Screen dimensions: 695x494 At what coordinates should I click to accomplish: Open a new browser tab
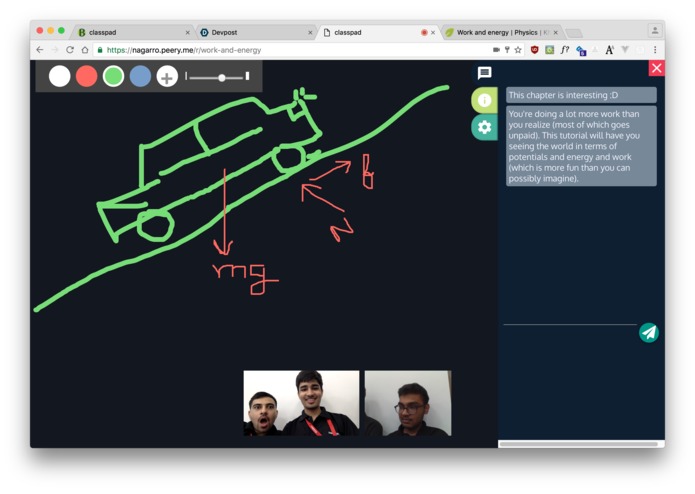point(574,33)
